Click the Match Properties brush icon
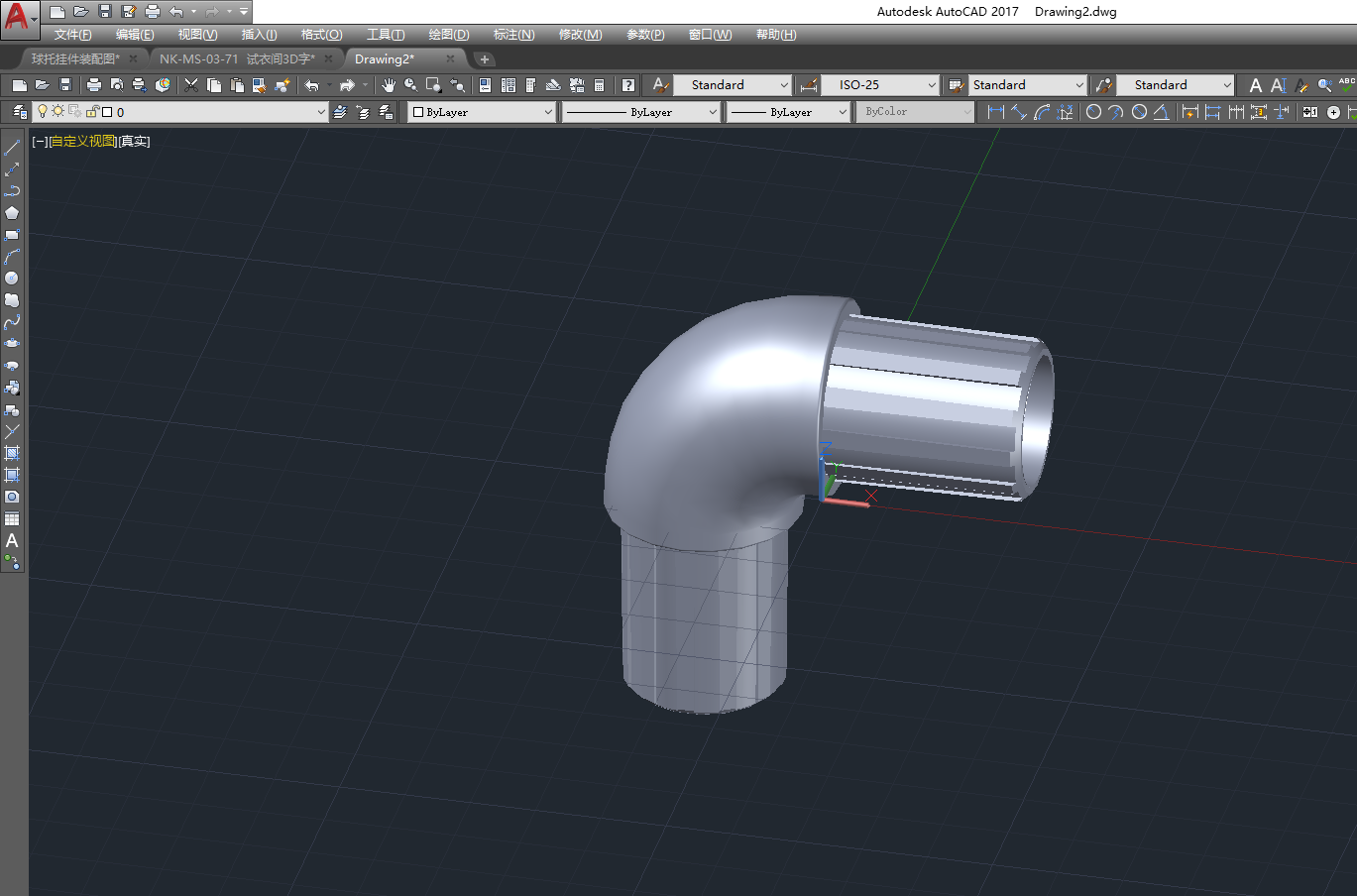 click(260, 85)
